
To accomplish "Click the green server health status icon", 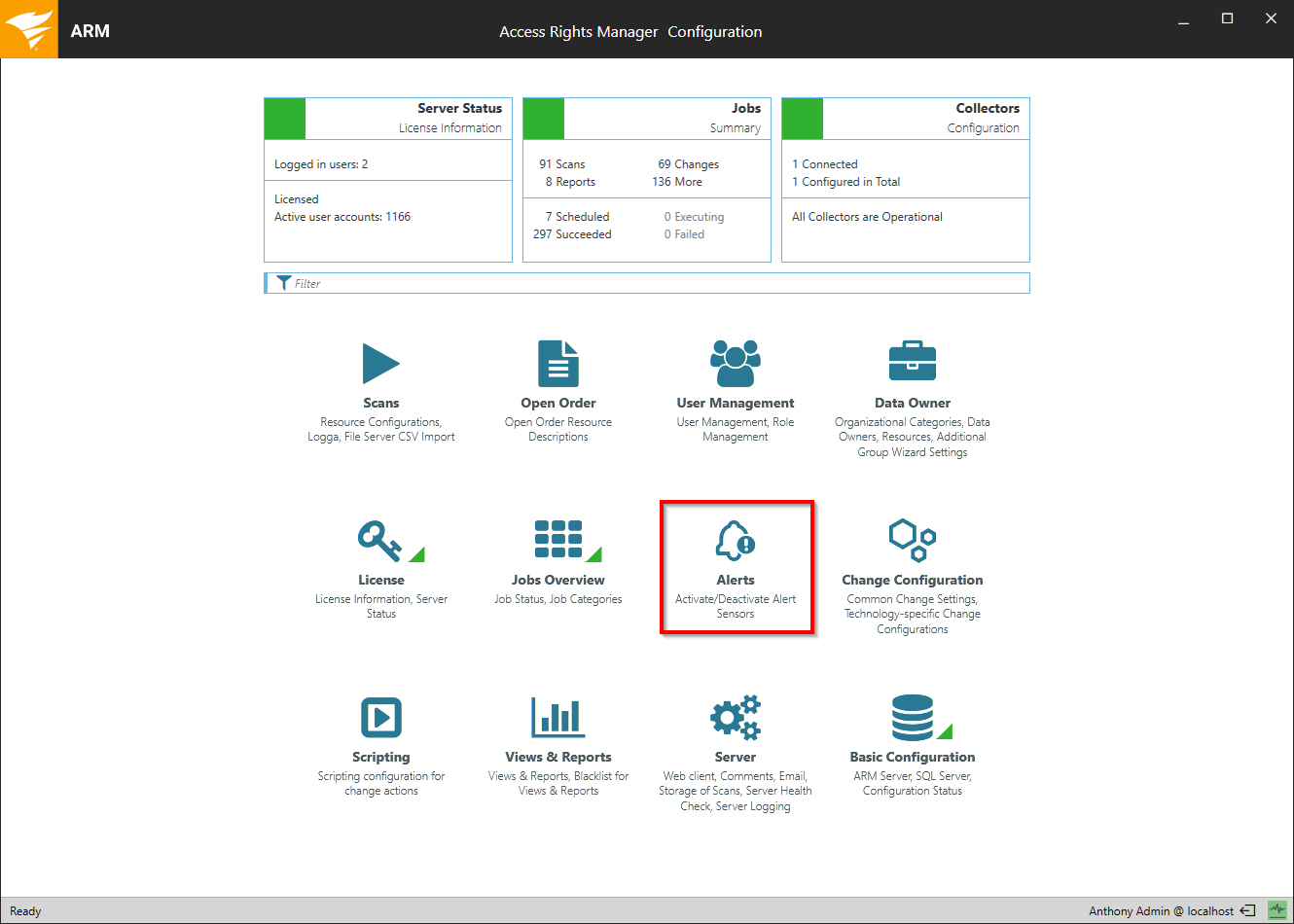I will (1276, 911).
